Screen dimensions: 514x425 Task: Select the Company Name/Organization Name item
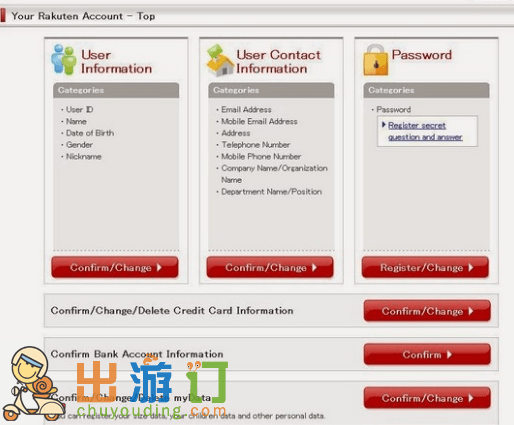tap(274, 174)
